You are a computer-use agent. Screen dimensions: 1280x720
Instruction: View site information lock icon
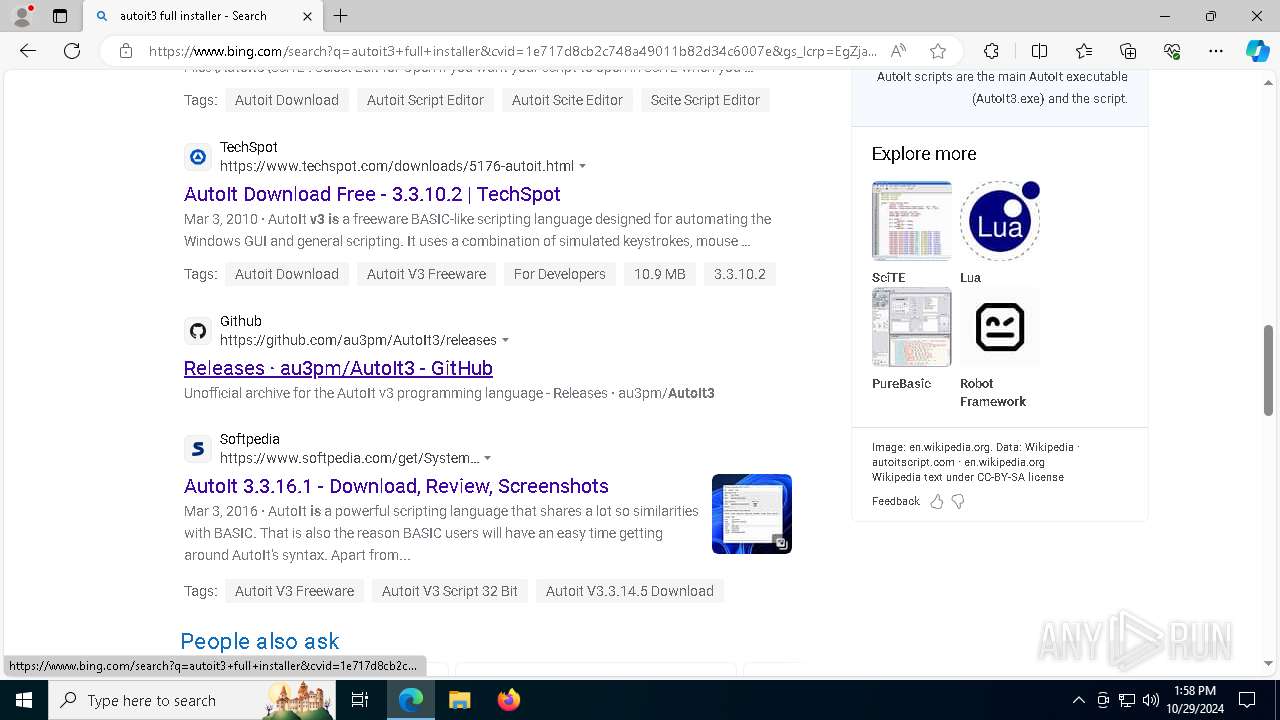[x=126, y=51]
